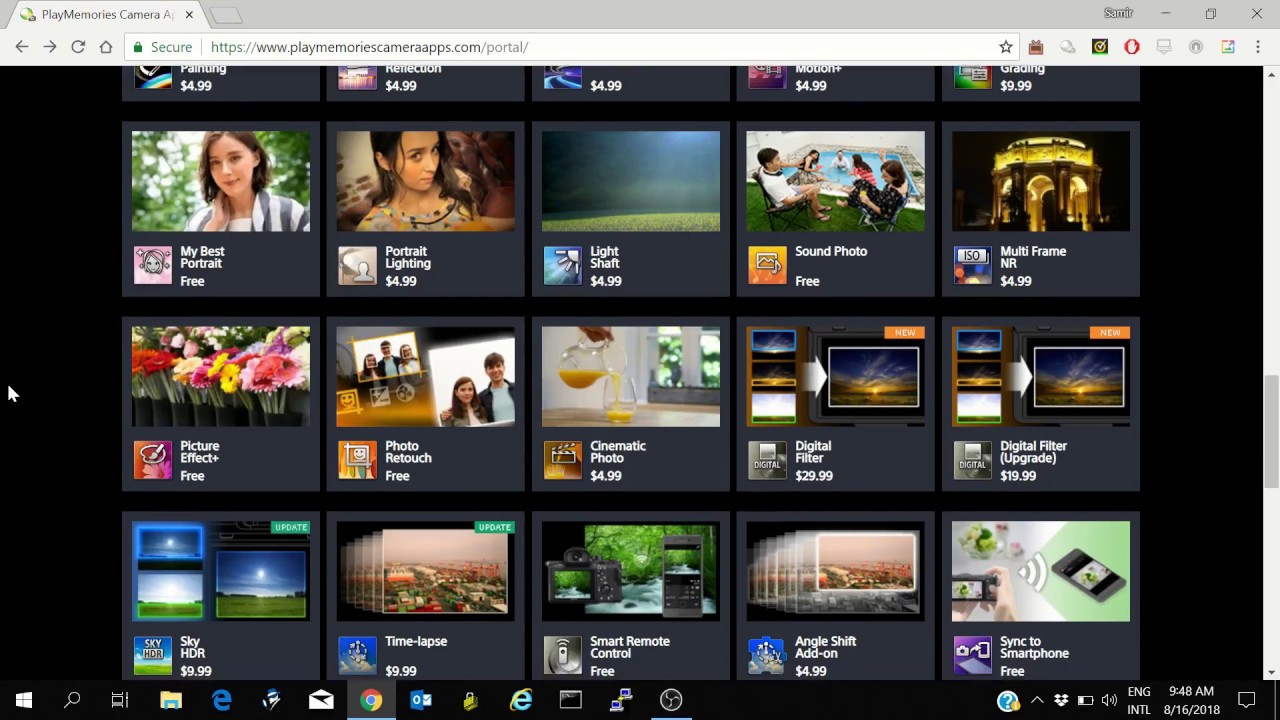Click the My Best Portrait app icon
The image size is (1280, 720).
tap(153, 265)
